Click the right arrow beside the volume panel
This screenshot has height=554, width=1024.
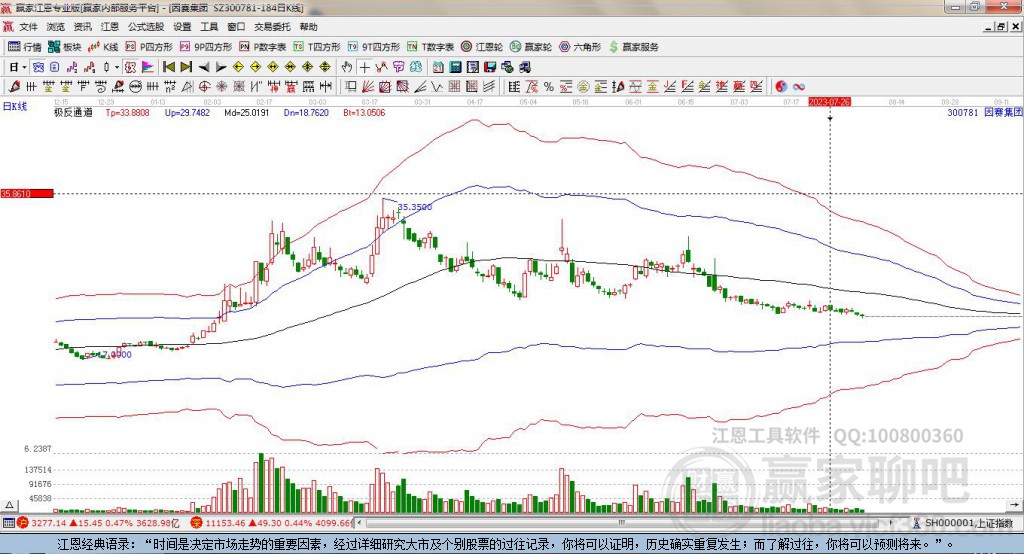1014,505
